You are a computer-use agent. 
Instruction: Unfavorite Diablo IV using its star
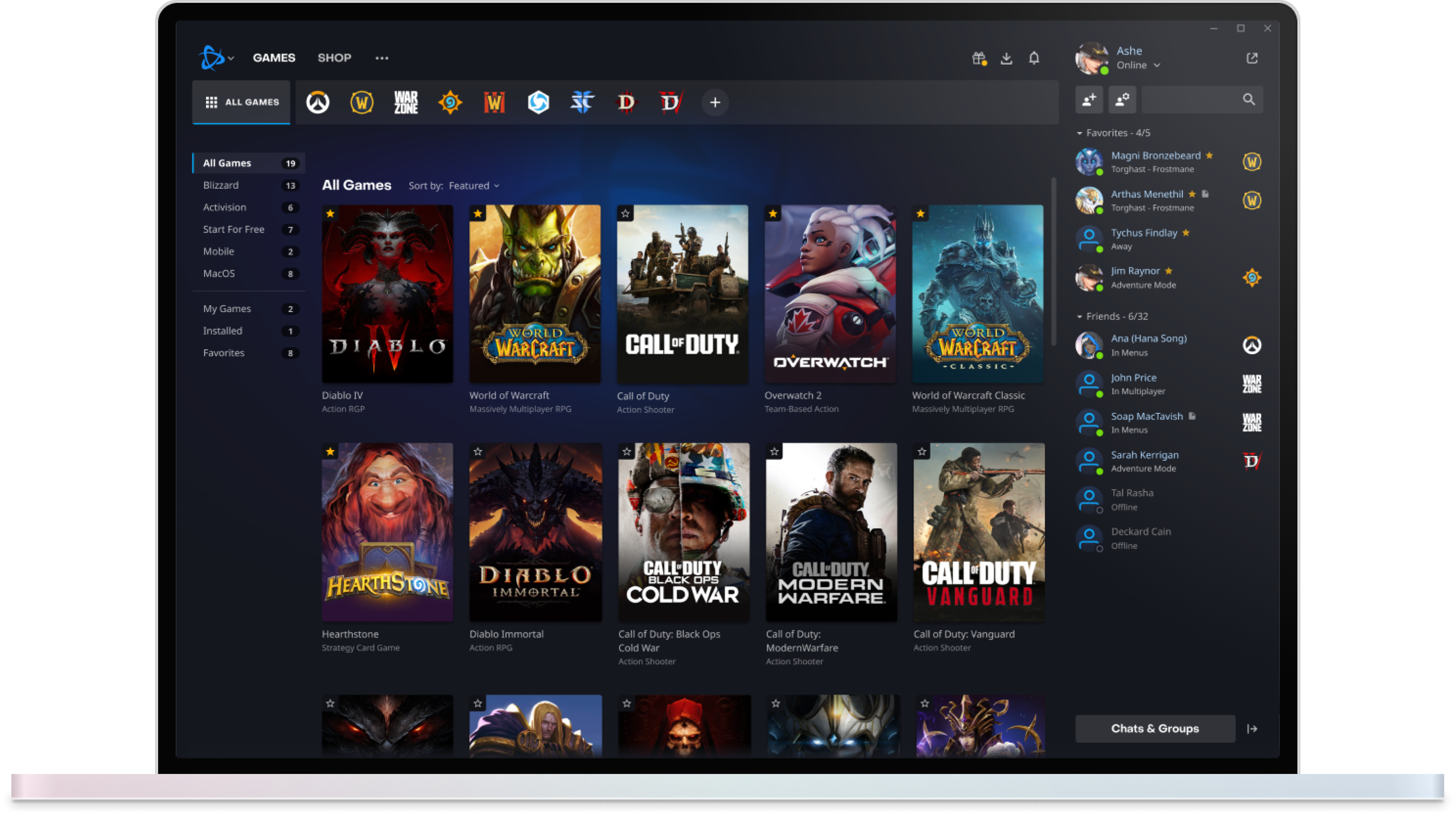(330, 214)
